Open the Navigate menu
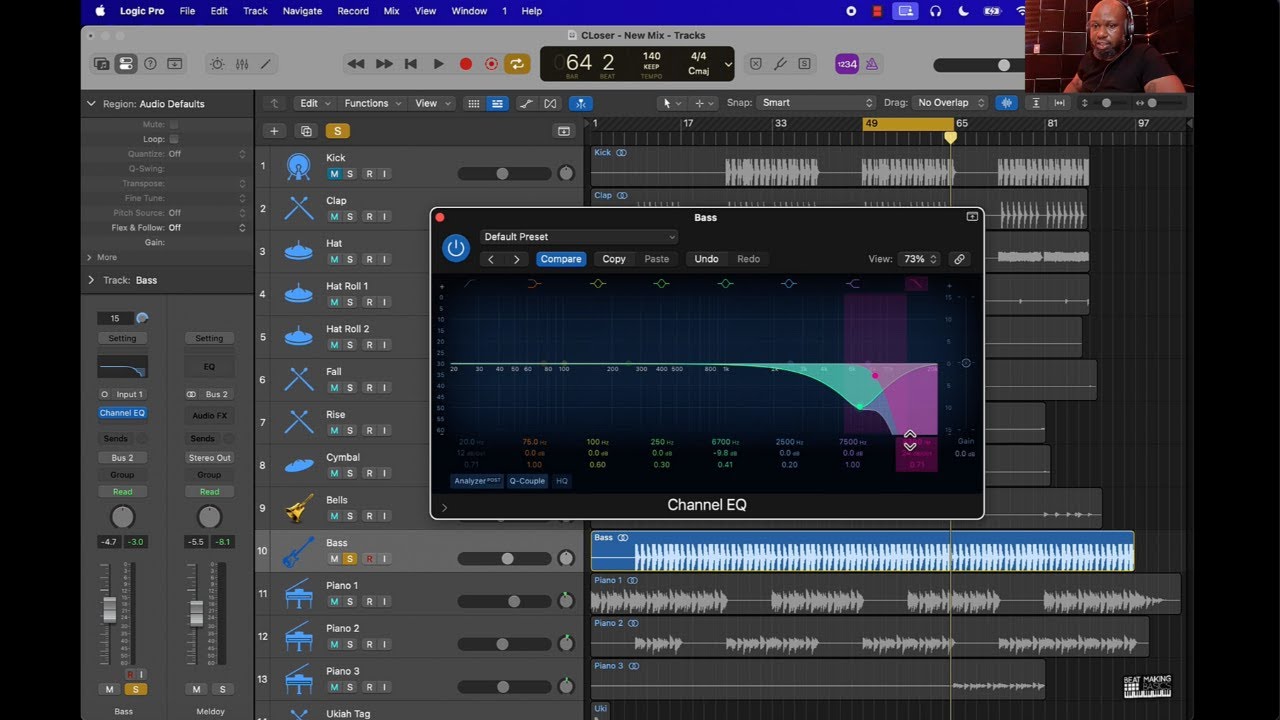Viewport: 1280px width, 720px height. coord(302,11)
